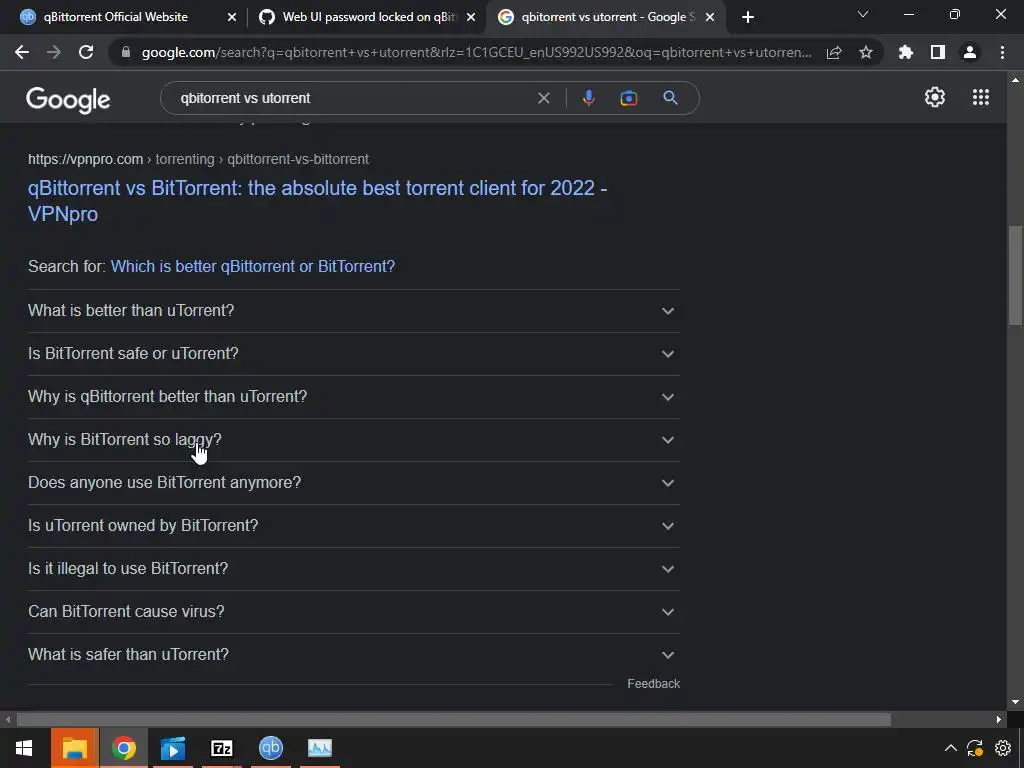
Task: Go to Google homepage logo
Action: coord(68,99)
